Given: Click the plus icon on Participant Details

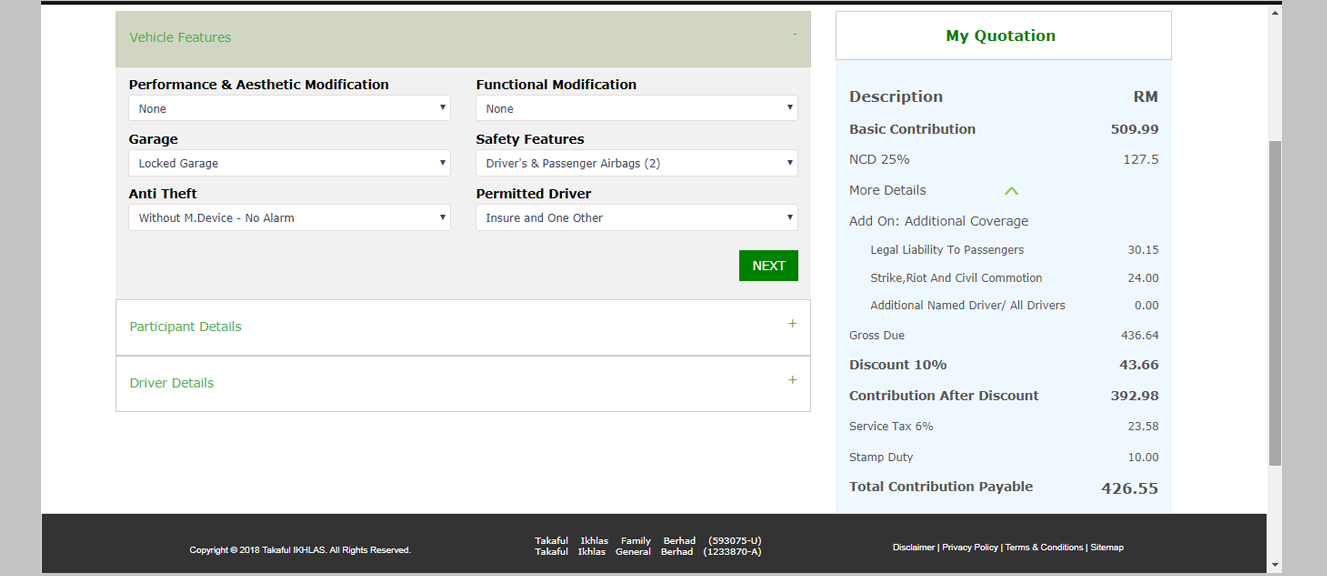Looking at the screenshot, I should tap(792, 324).
